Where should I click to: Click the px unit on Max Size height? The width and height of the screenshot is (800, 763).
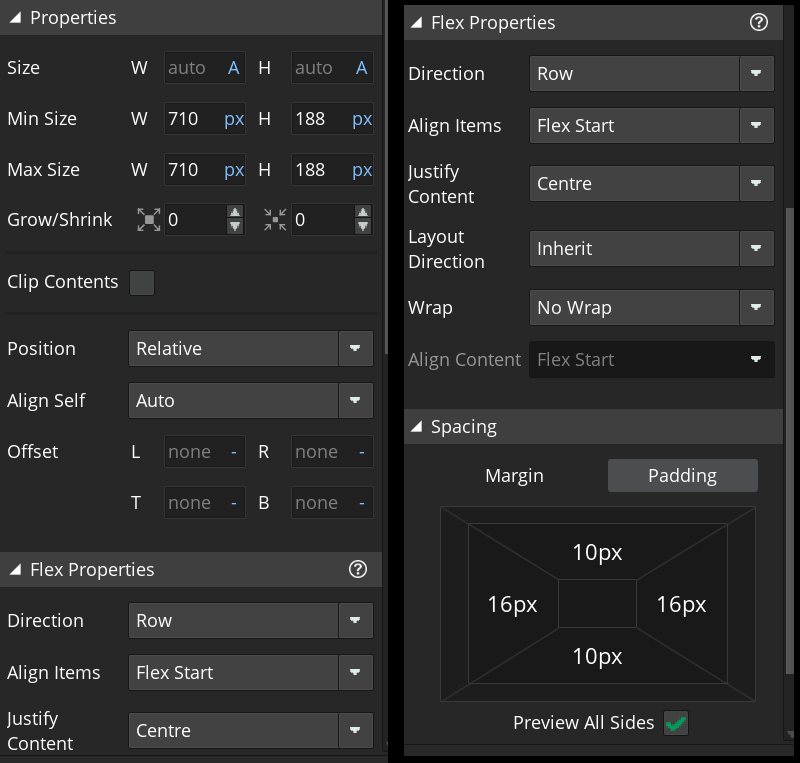[362, 169]
